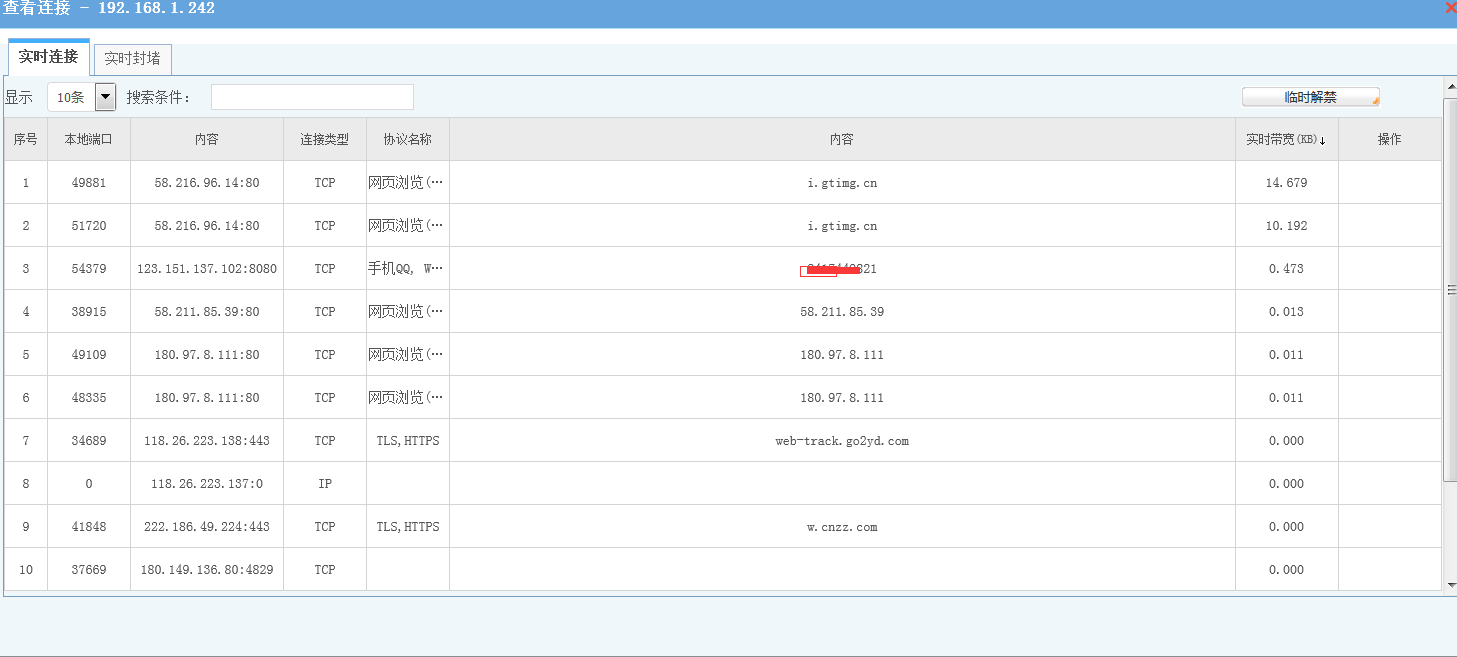Click the red close icon of 查看连接 dialog
The height and width of the screenshot is (657, 1457).
pos(1449,7)
